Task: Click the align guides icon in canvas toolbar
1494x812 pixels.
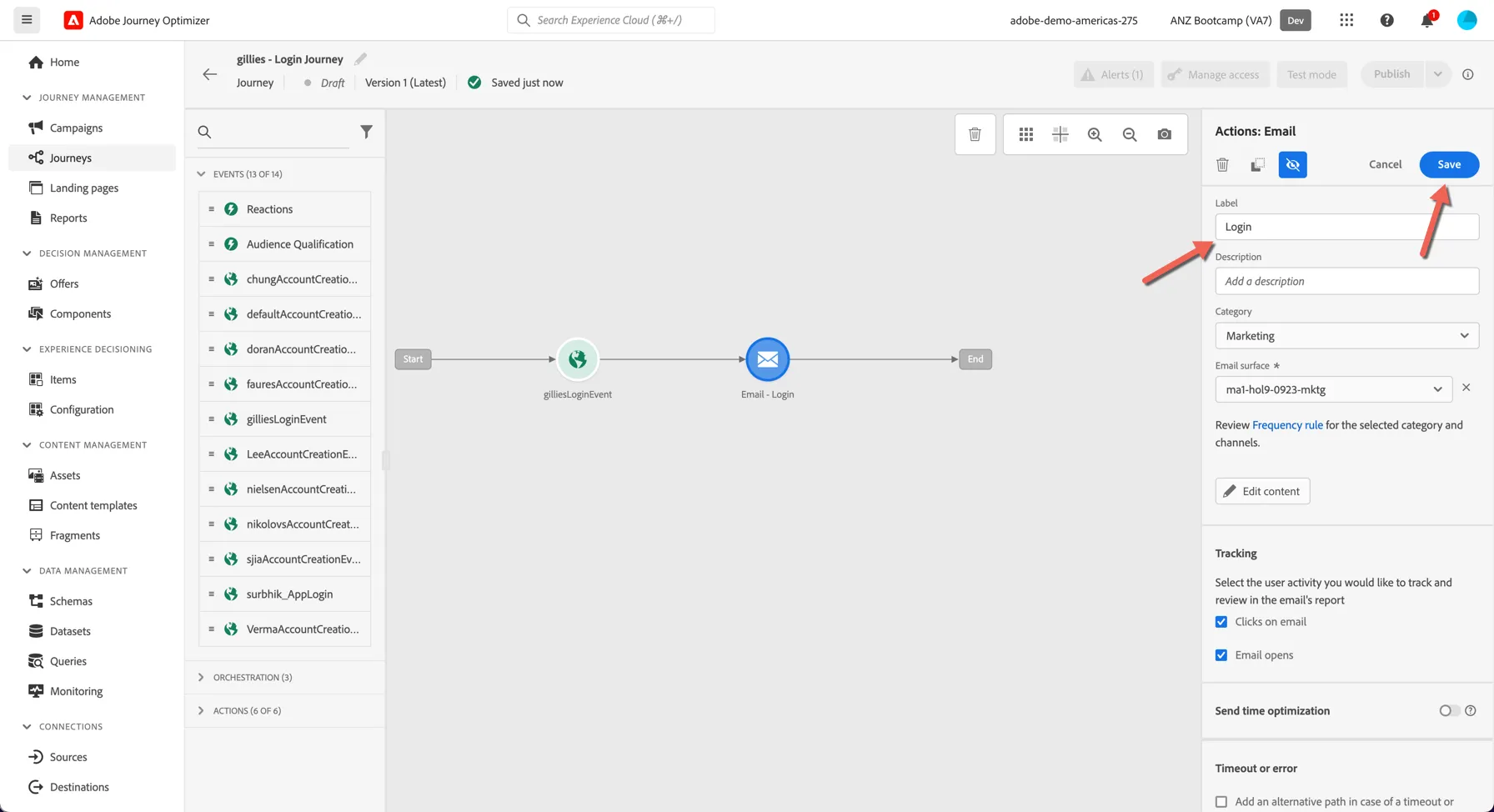Action: click(x=1060, y=134)
